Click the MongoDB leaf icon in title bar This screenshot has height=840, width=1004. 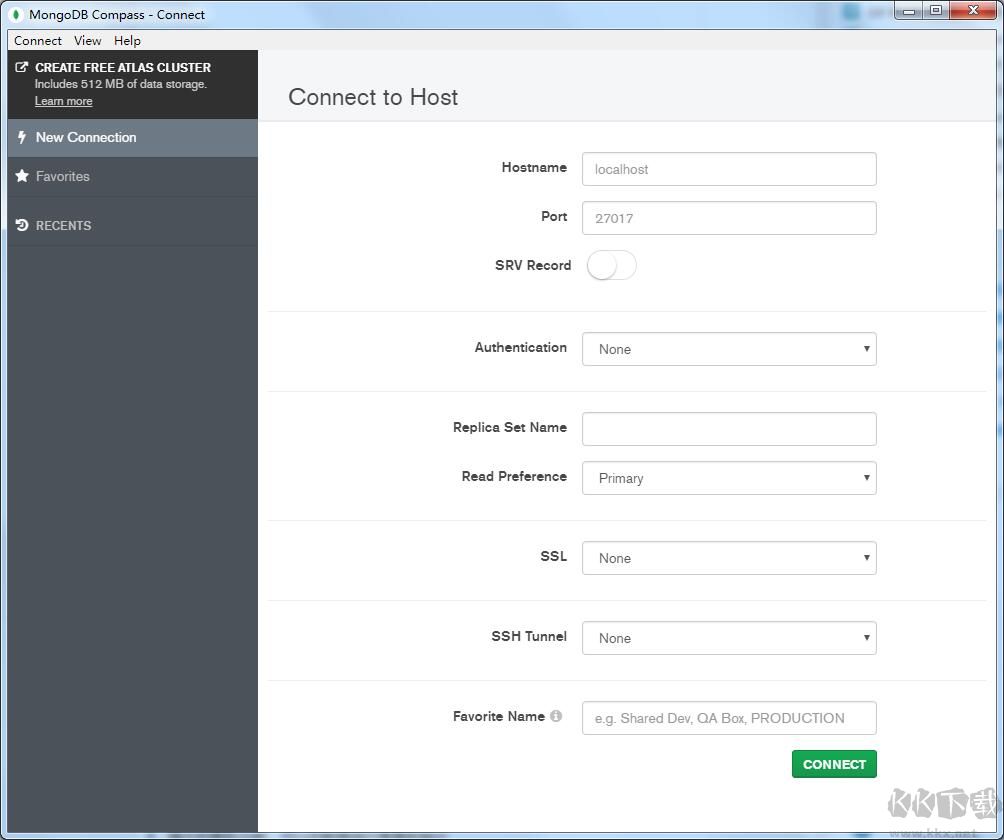pyautogui.click(x=17, y=14)
